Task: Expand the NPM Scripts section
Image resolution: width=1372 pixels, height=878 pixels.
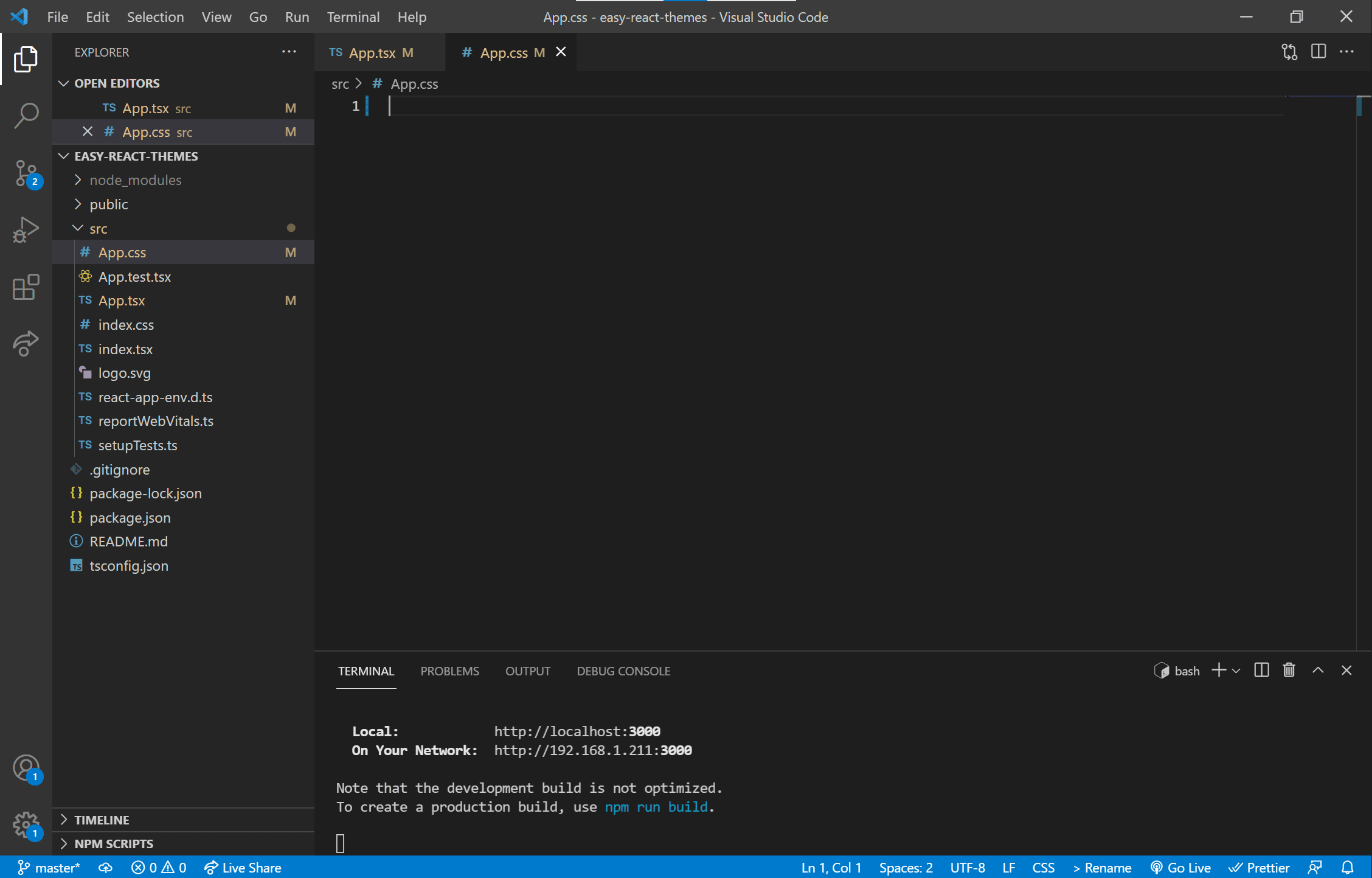Action: tap(183, 844)
